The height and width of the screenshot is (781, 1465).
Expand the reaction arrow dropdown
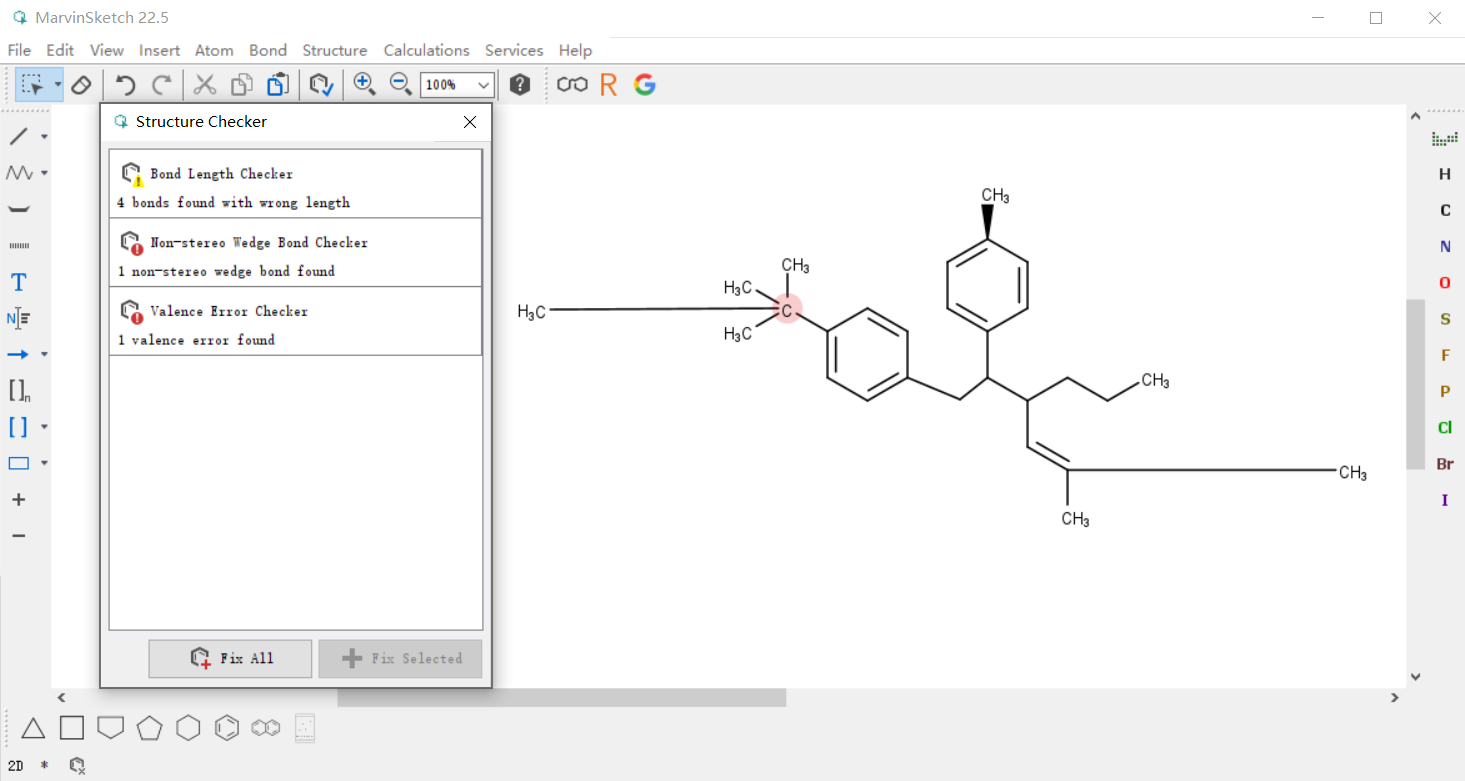44,355
